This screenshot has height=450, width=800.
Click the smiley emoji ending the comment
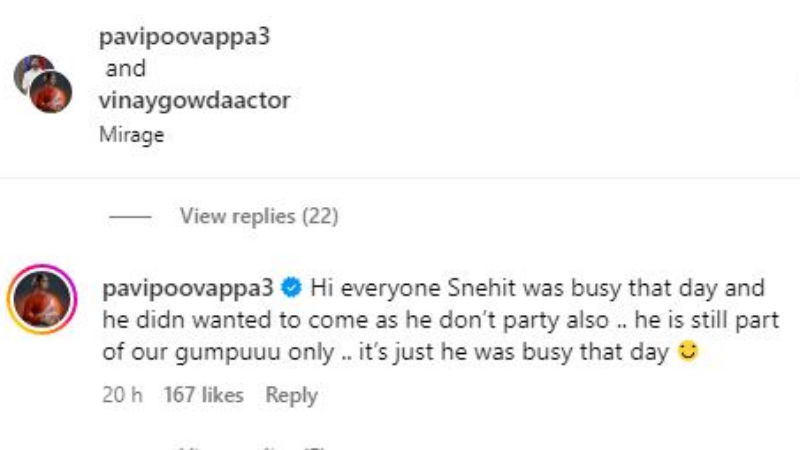pyautogui.click(x=687, y=353)
